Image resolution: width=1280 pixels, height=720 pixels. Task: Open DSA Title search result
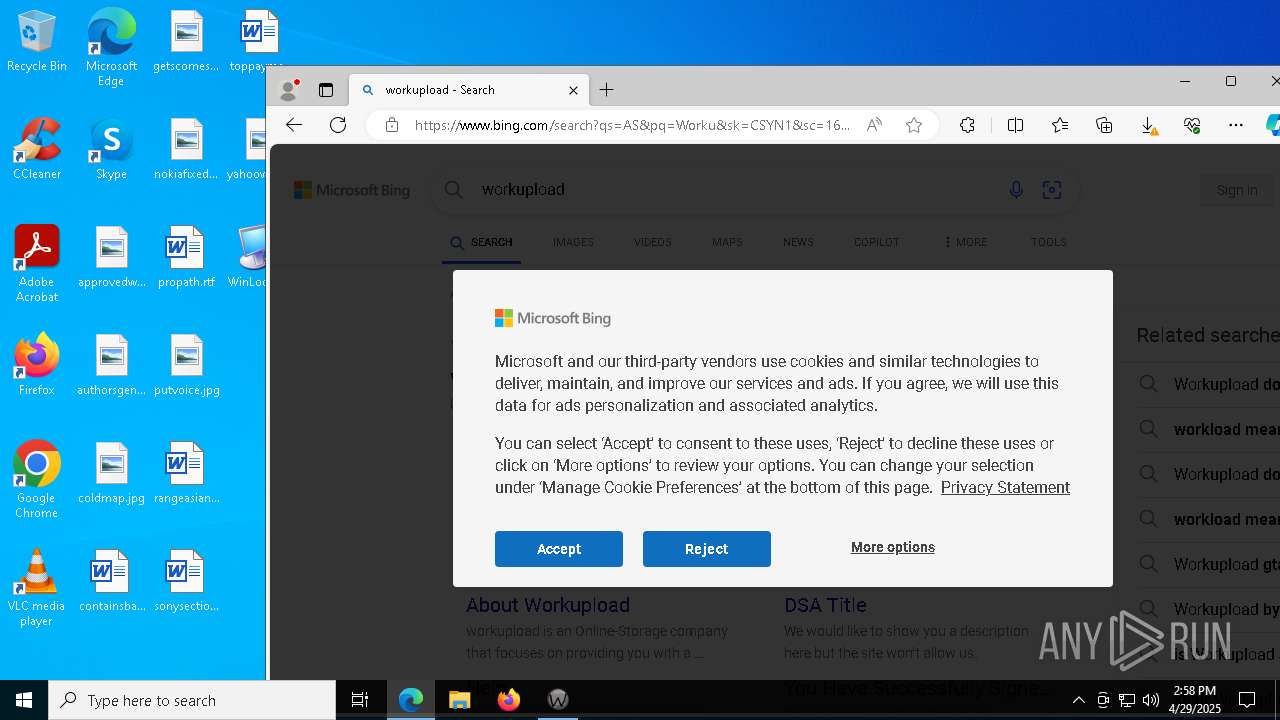click(x=825, y=605)
